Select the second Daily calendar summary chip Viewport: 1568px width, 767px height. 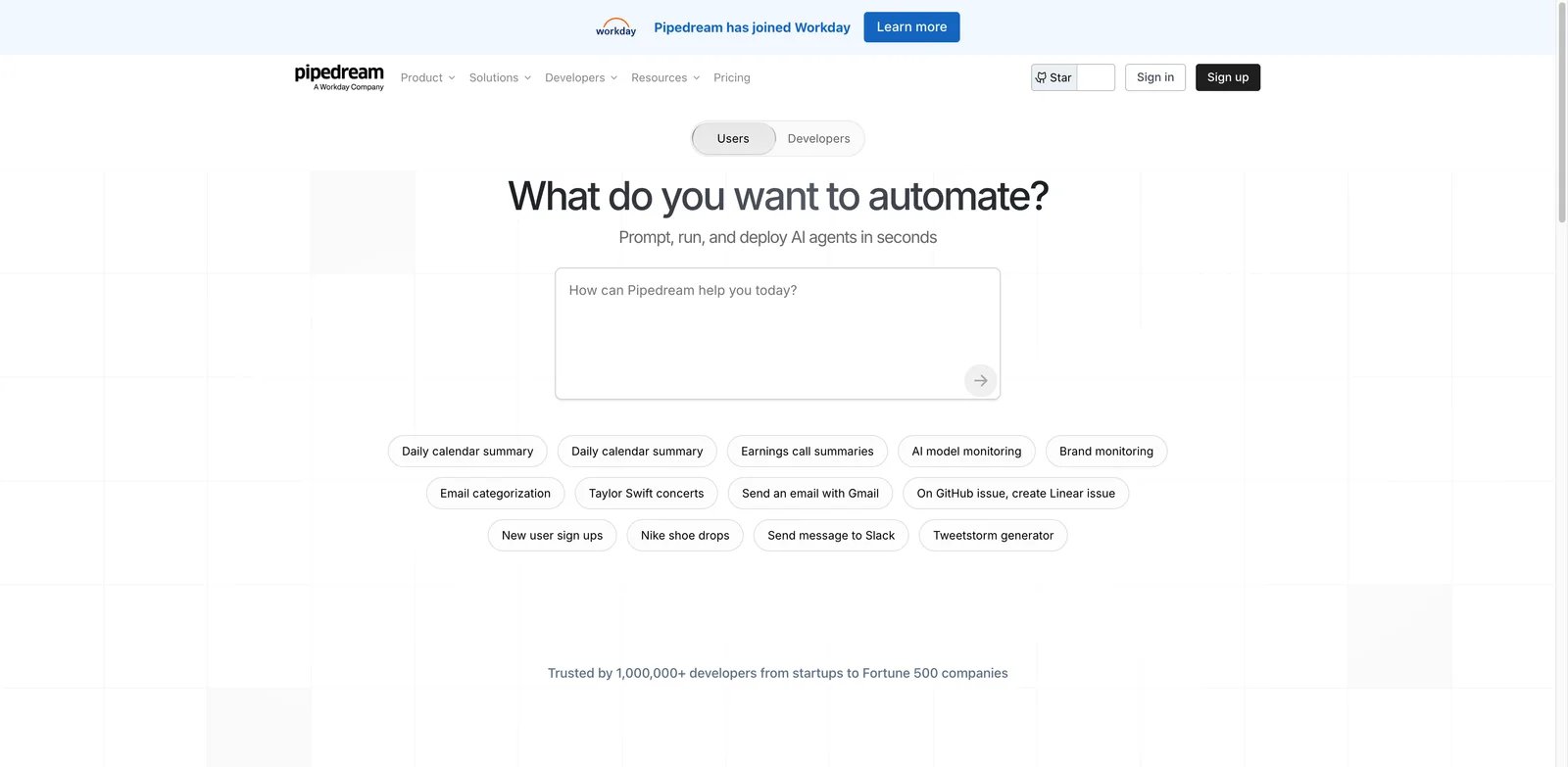click(637, 452)
